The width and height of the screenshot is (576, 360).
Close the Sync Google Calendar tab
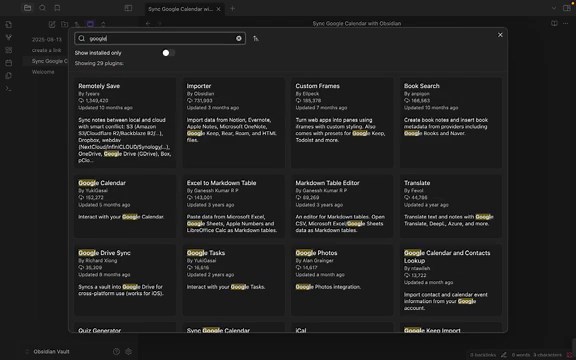(x=219, y=9)
